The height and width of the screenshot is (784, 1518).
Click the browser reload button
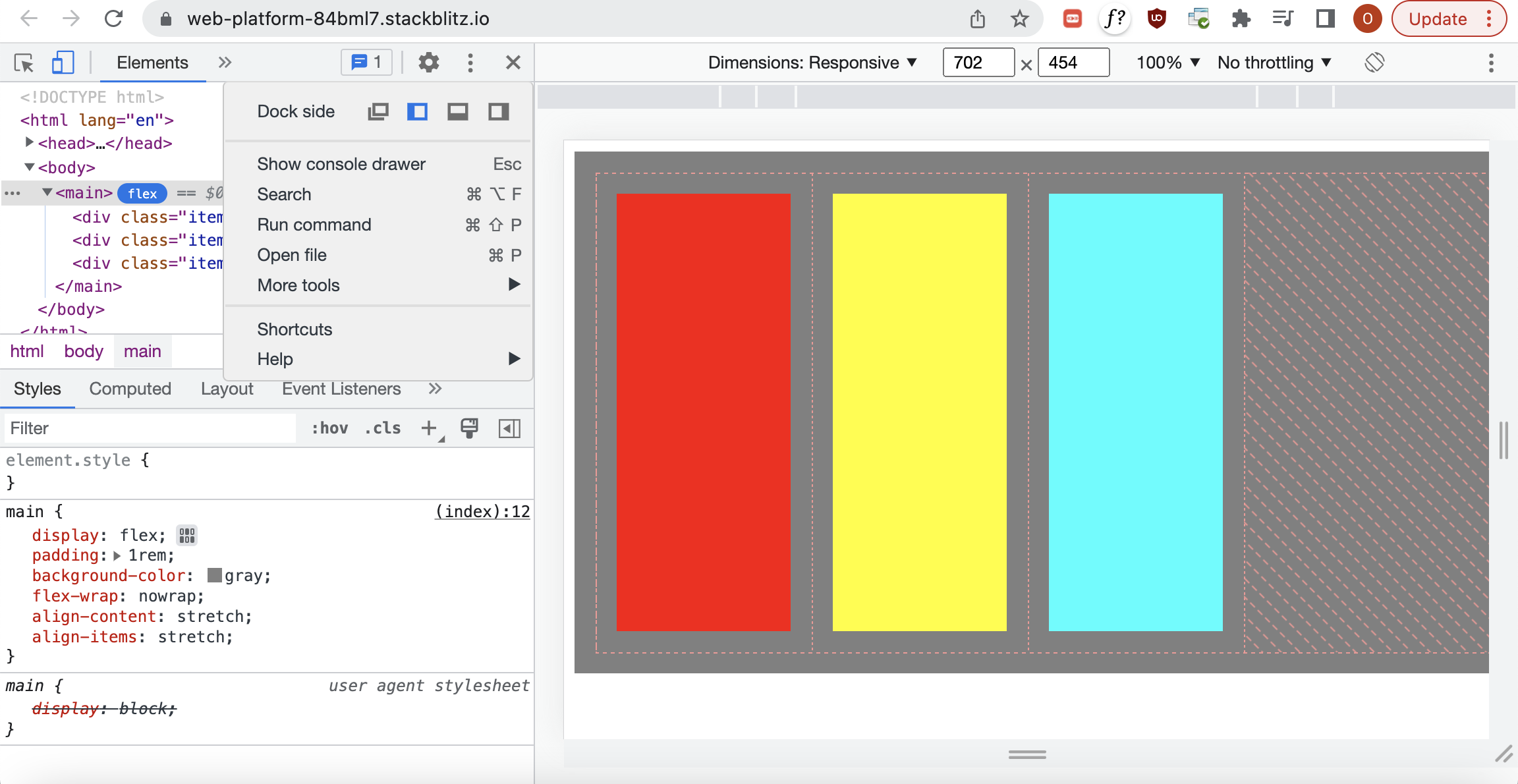pyautogui.click(x=113, y=18)
